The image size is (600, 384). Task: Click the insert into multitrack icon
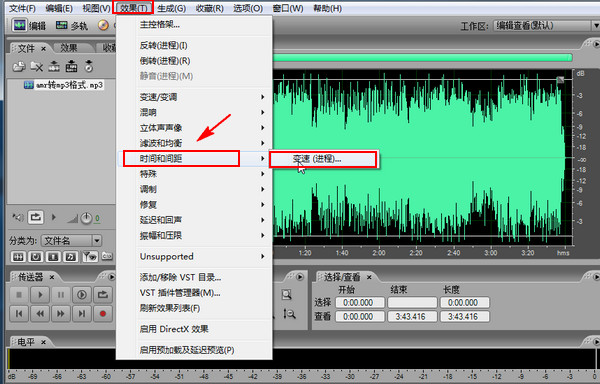(71, 67)
